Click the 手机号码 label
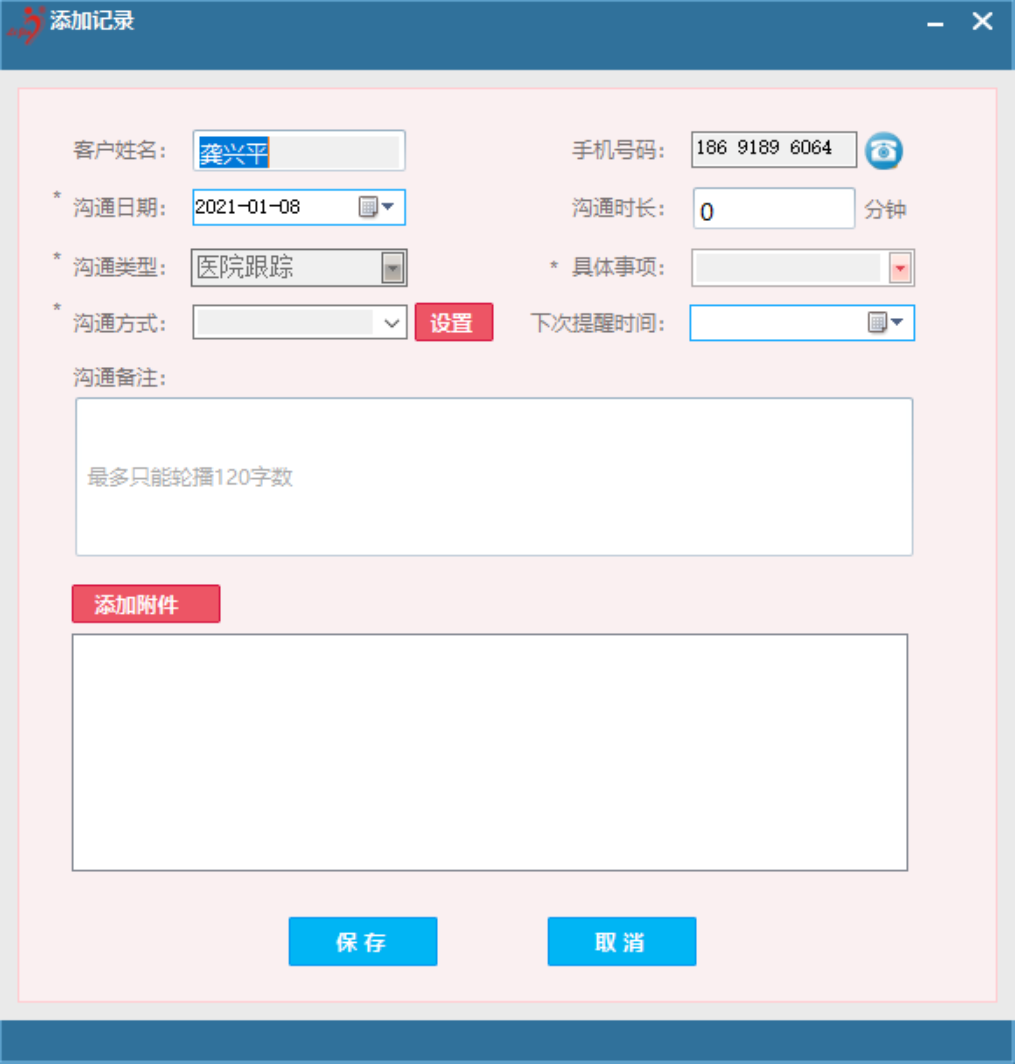The image size is (1015, 1064). (618, 150)
